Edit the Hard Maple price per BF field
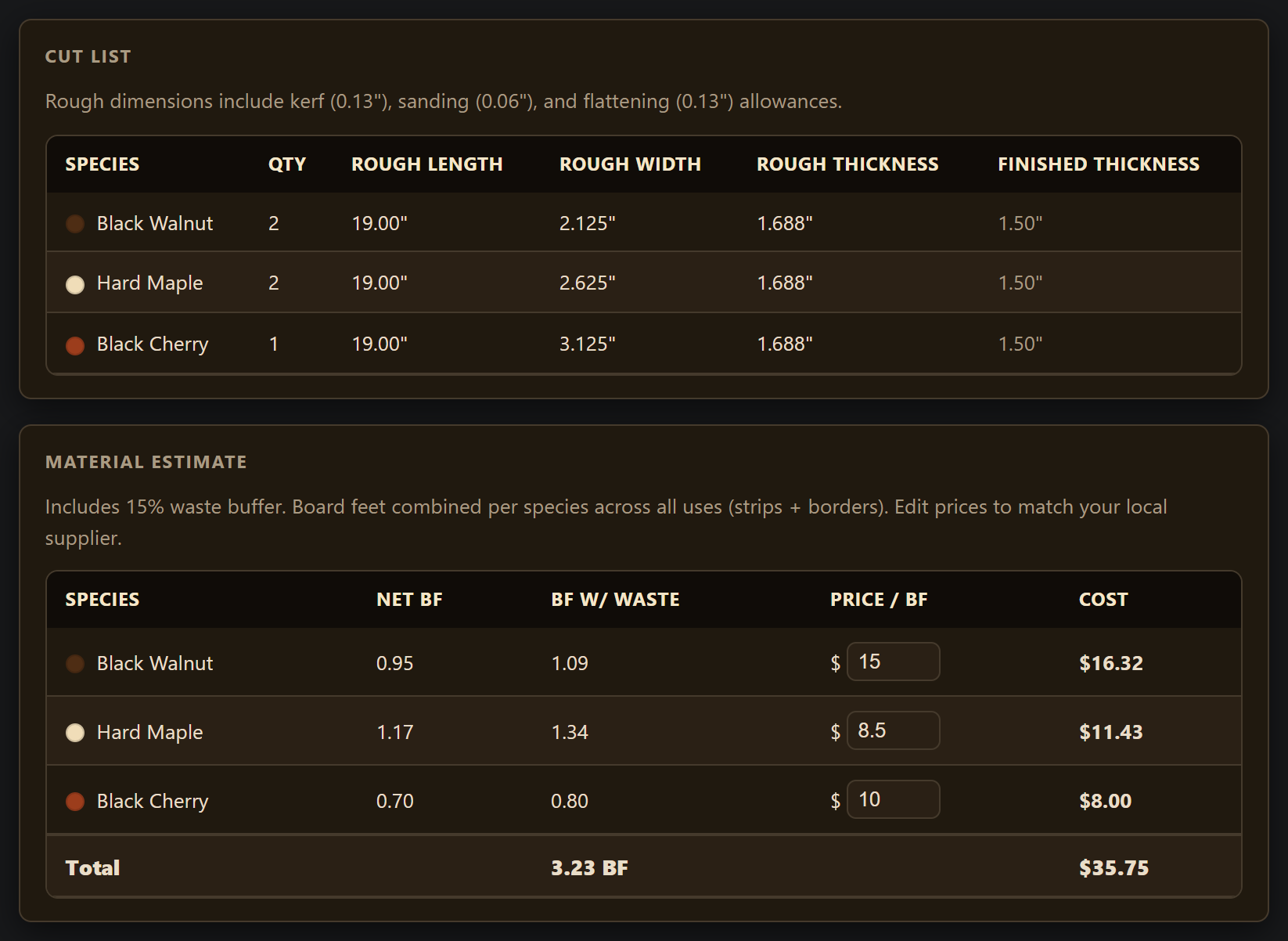This screenshot has width=1288, height=941. point(893,730)
